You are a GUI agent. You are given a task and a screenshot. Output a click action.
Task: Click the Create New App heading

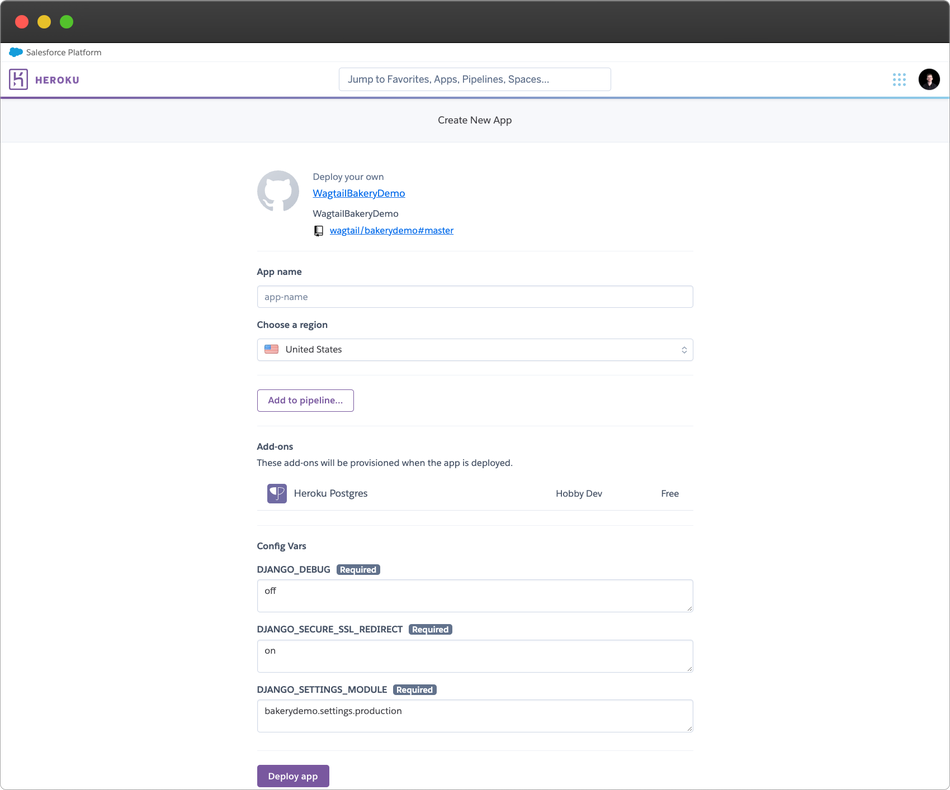(x=475, y=121)
